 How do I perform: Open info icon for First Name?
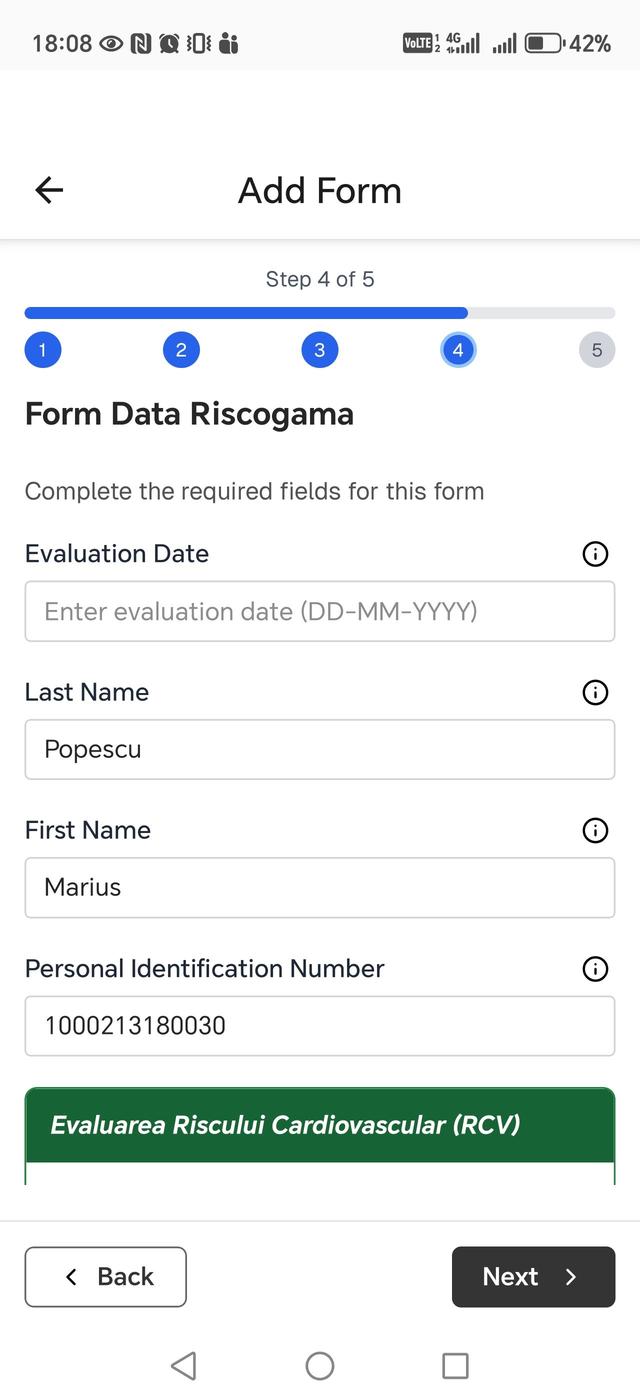point(595,830)
